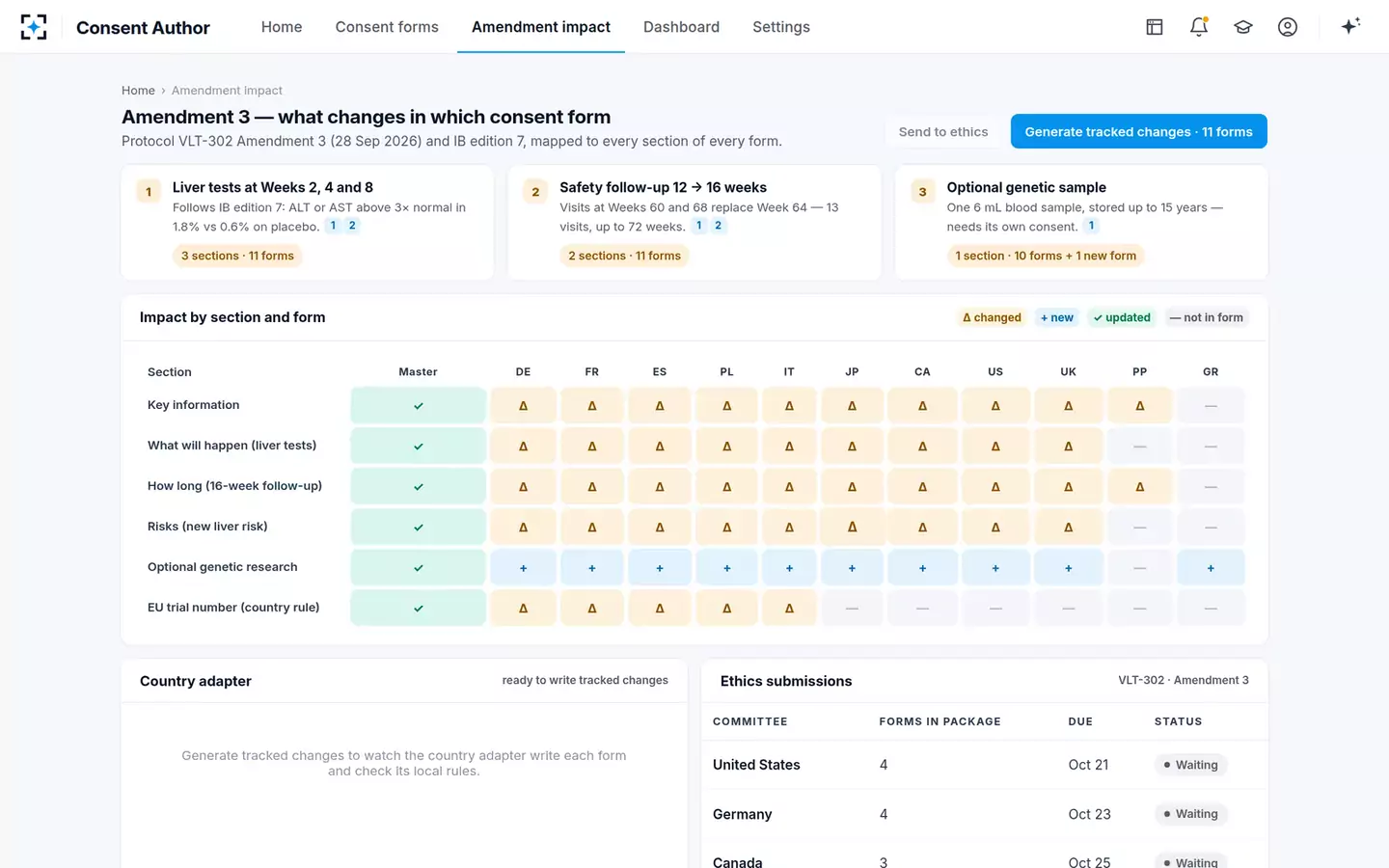1389x868 pixels.
Task: Go to the Home nav tab
Action: pos(282,27)
